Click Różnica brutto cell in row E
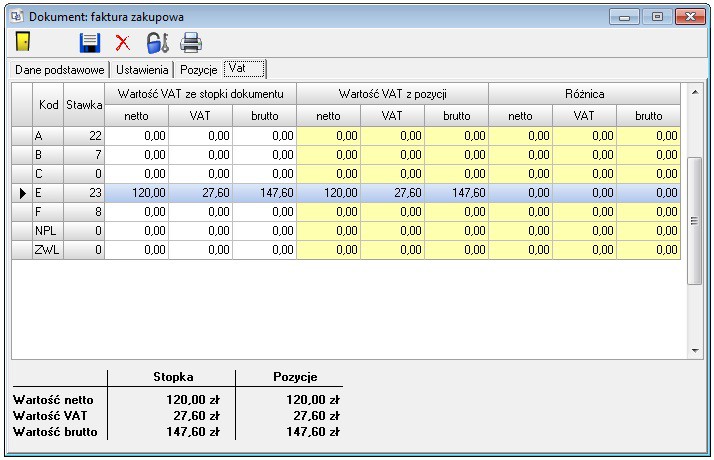 [648, 193]
